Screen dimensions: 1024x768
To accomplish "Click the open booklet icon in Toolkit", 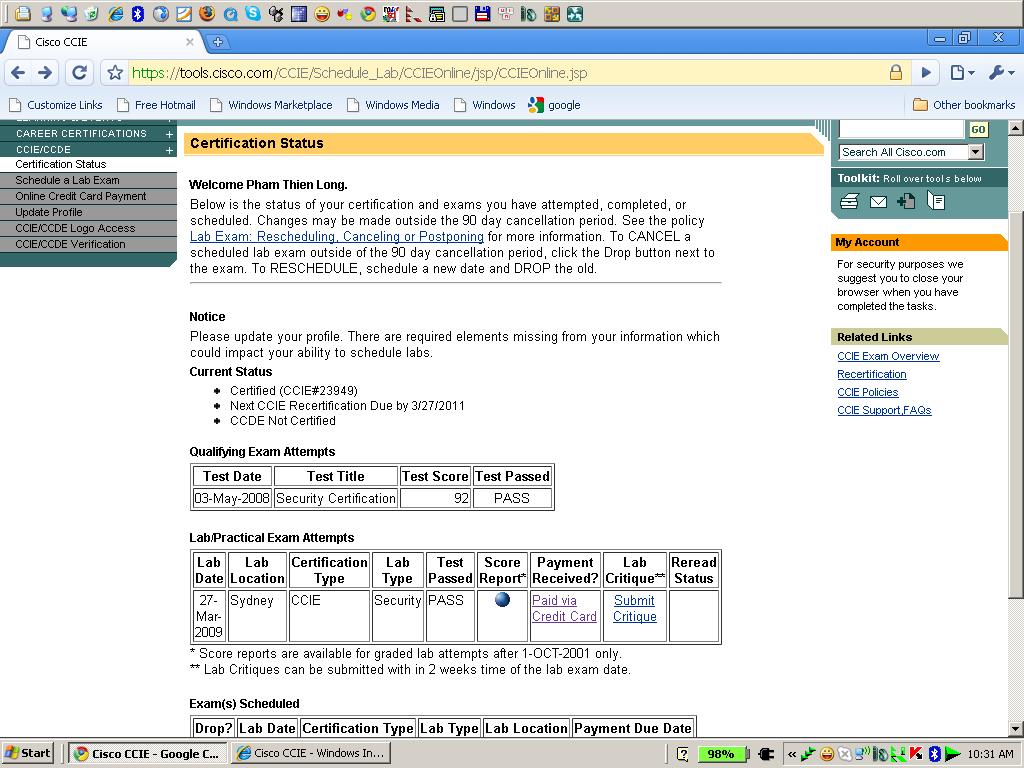I will tap(936, 202).
